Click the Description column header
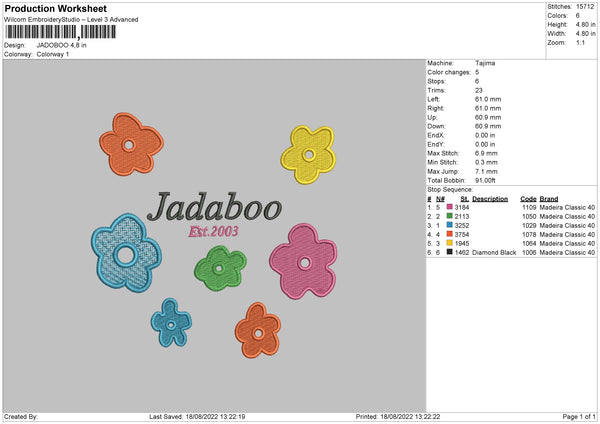The image size is (600, 424). pos(490,199)
